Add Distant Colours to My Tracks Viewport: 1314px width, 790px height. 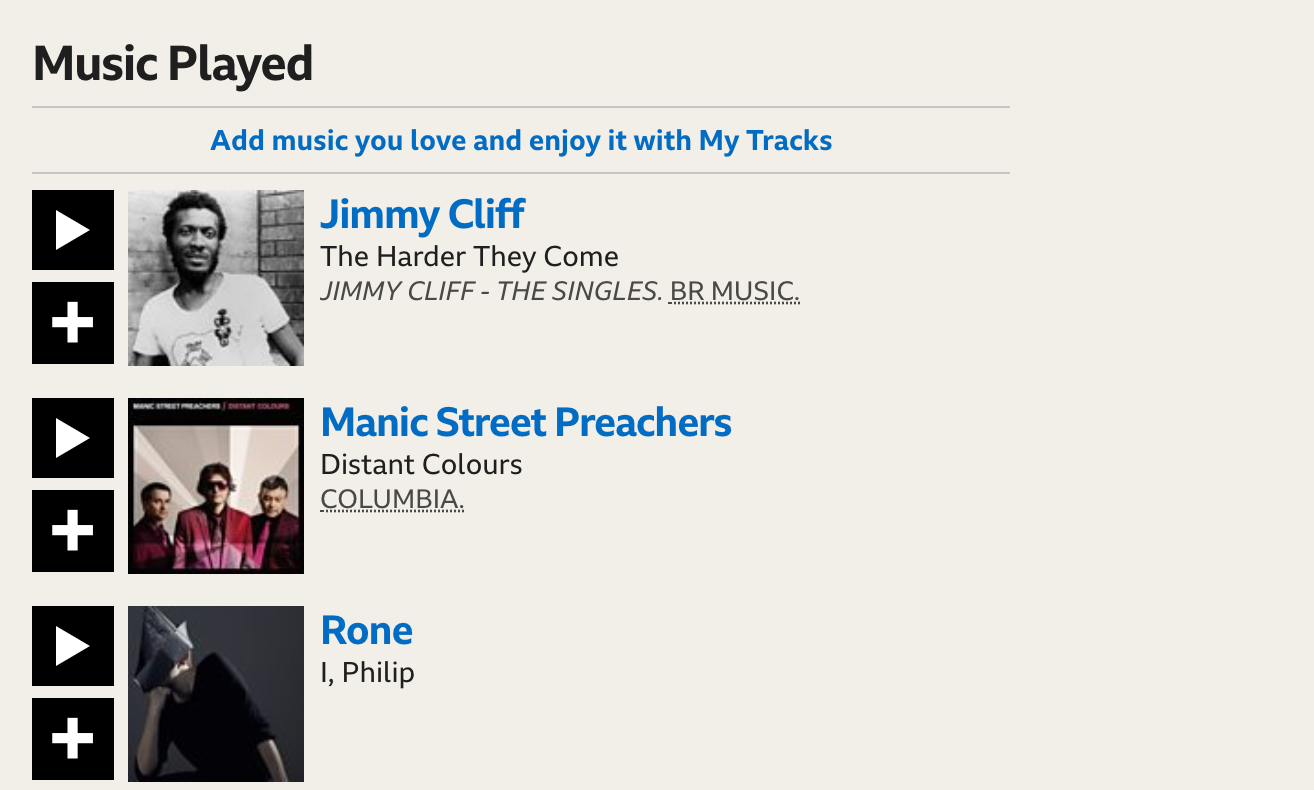[73, 531]
